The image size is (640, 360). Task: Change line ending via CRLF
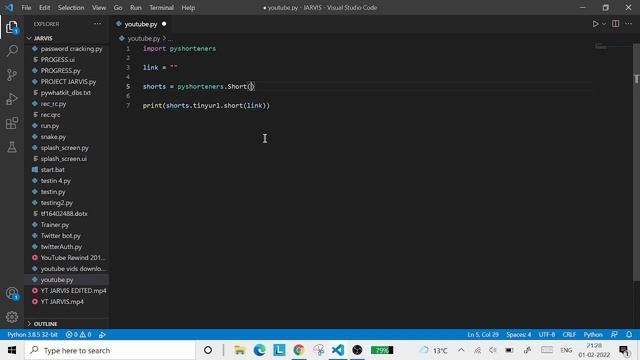coord(569,335)
